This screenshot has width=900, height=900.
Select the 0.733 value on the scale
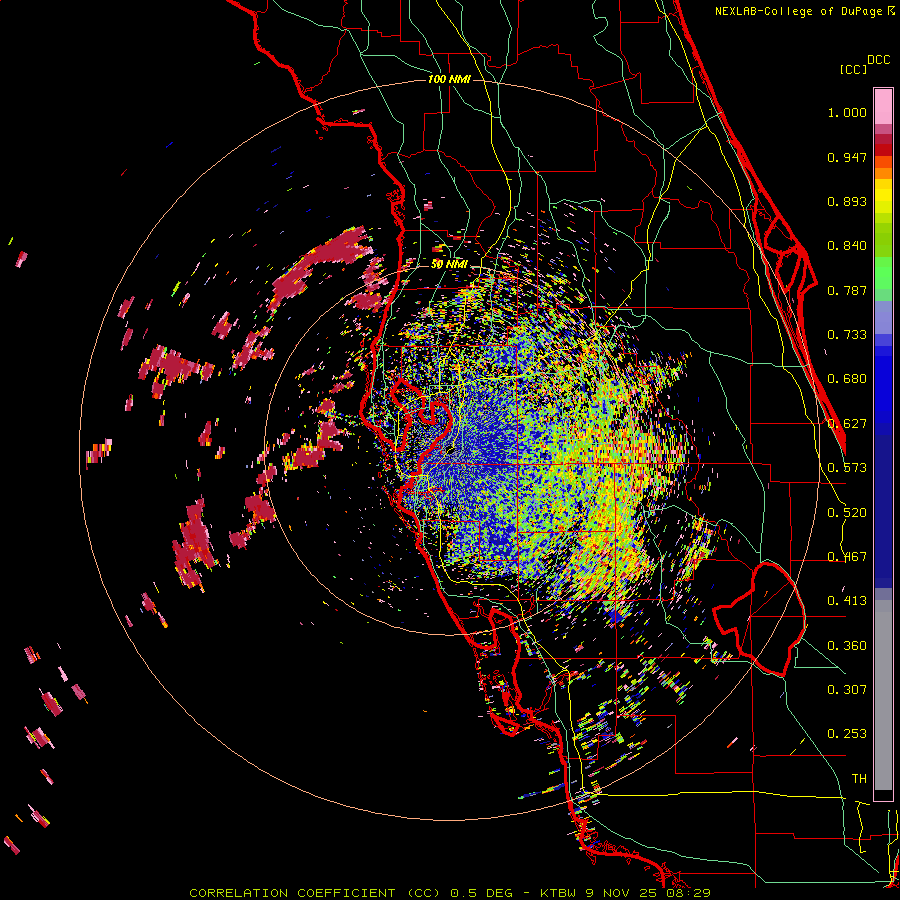point(847,335)
